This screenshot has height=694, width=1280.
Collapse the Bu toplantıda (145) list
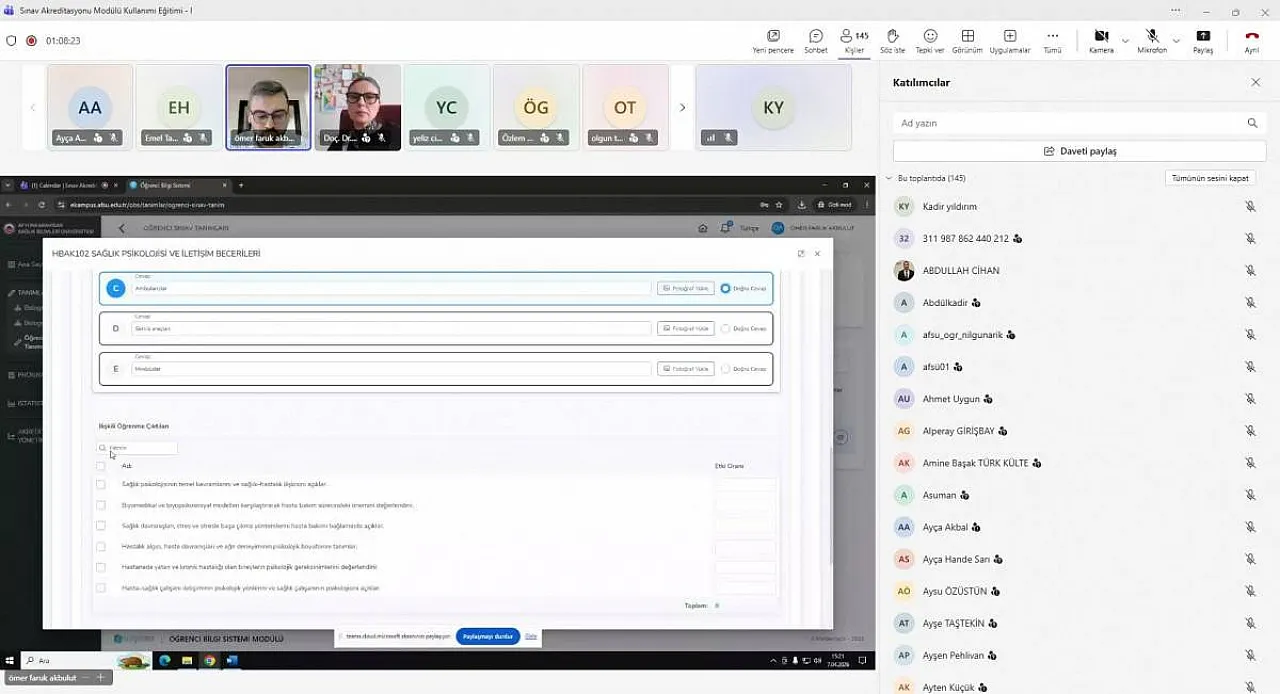tap(888, 178)
